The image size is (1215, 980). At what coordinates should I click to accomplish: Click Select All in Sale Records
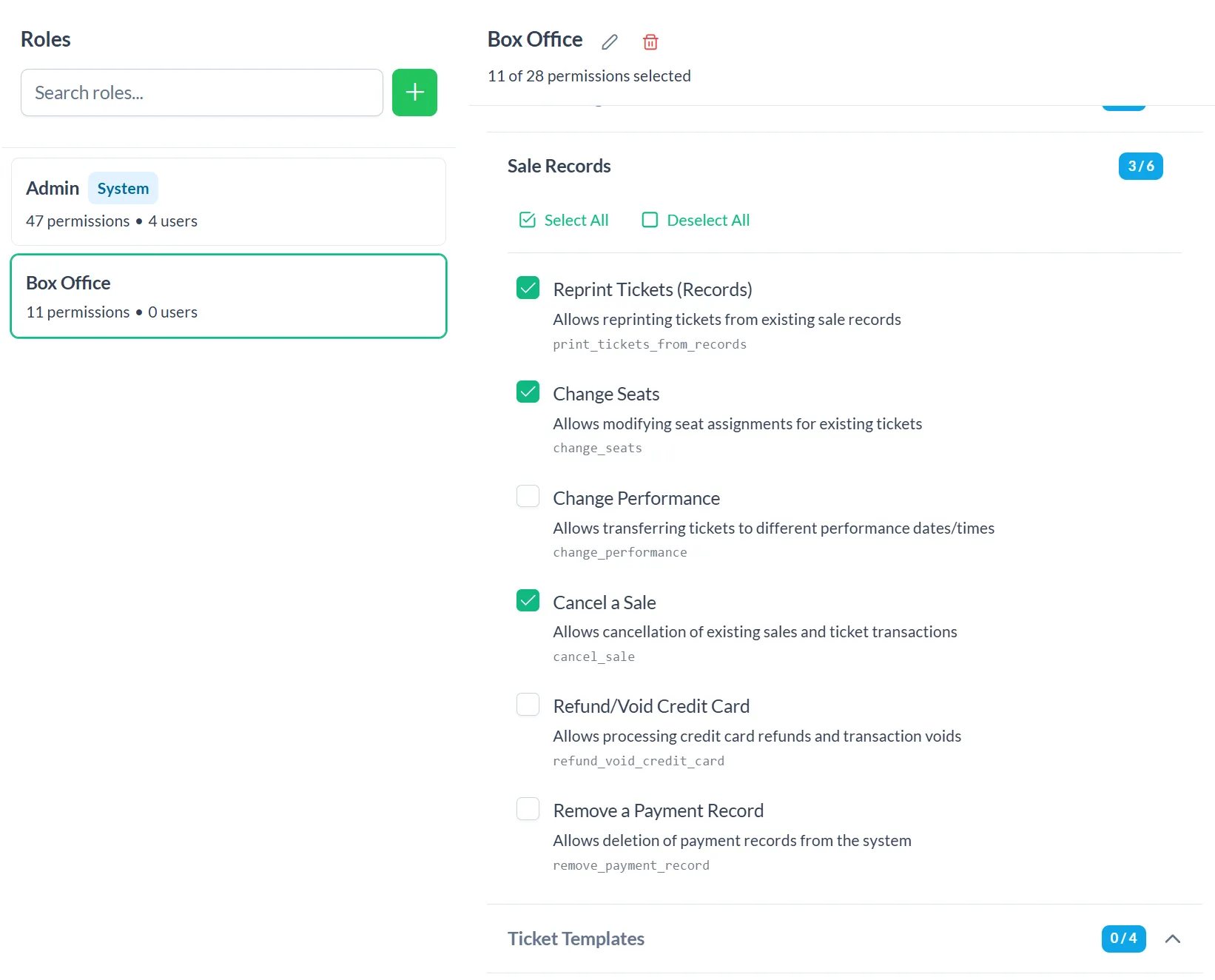(x=564, y=220)
